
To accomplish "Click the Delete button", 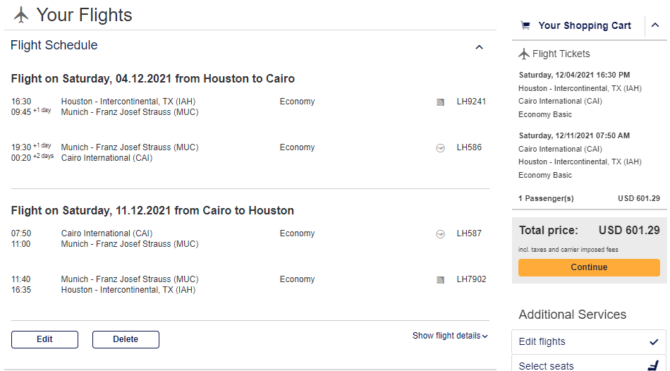I will point(126,339).
